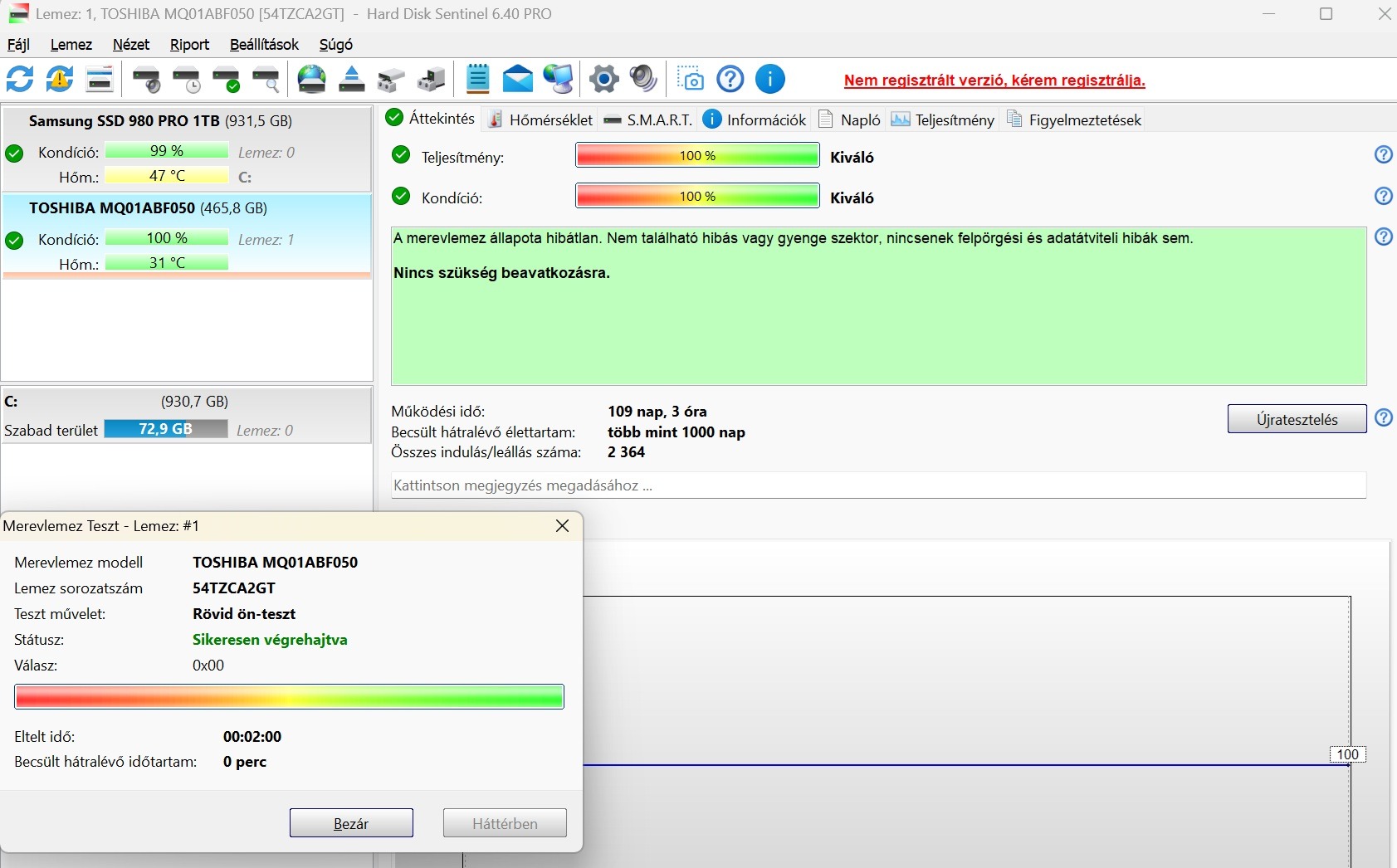Open settings with the gear icon
This screenshot has height=868, width=1397.
[604, 80]
